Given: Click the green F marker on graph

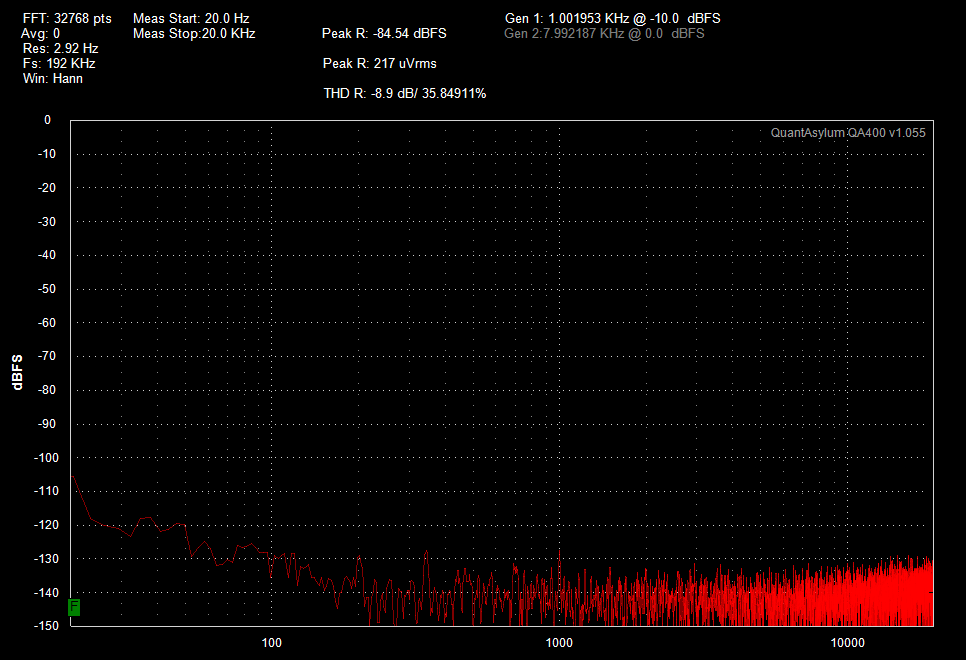Looking at the screenshot, I should [x=74, y=607].
